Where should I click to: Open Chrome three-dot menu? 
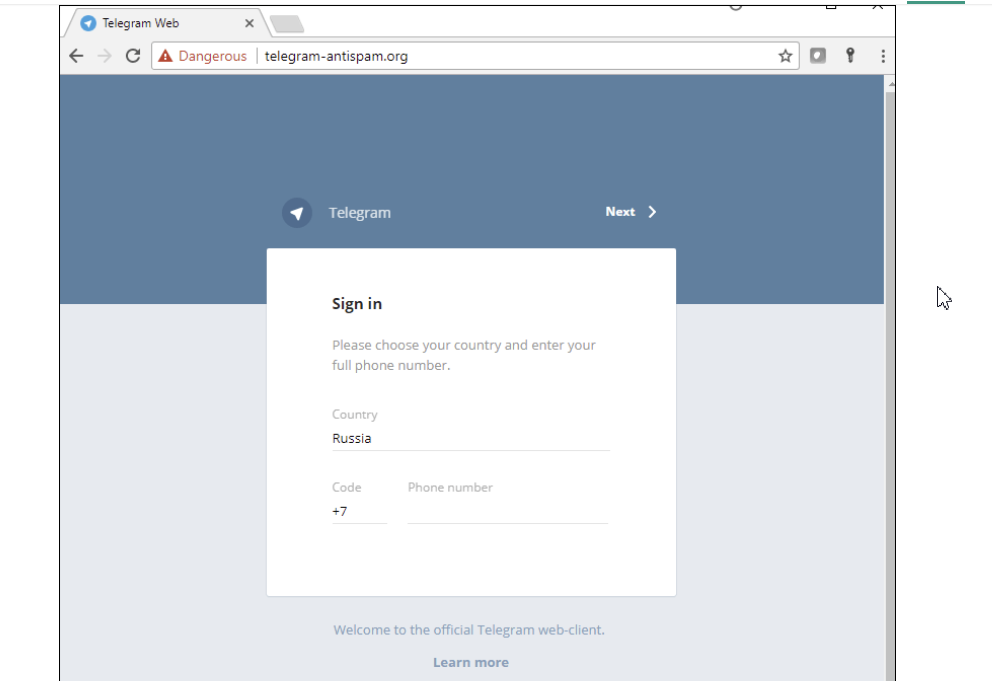tap(883, 56)
